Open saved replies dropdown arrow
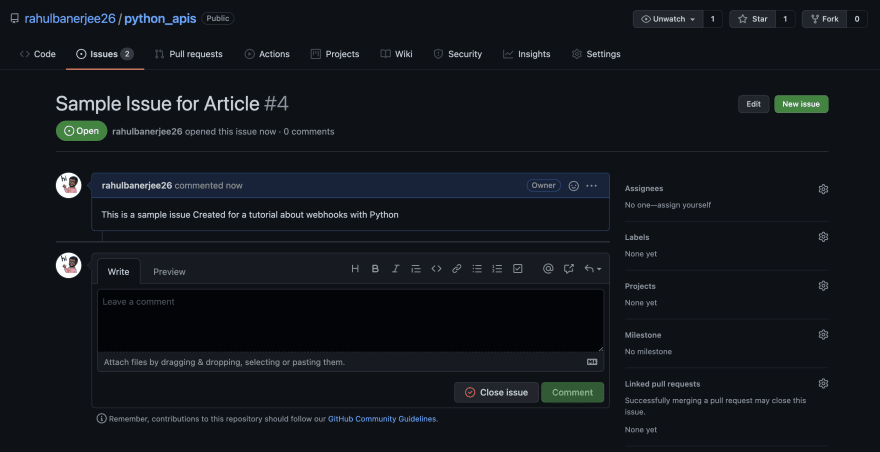 click(593, 269)
